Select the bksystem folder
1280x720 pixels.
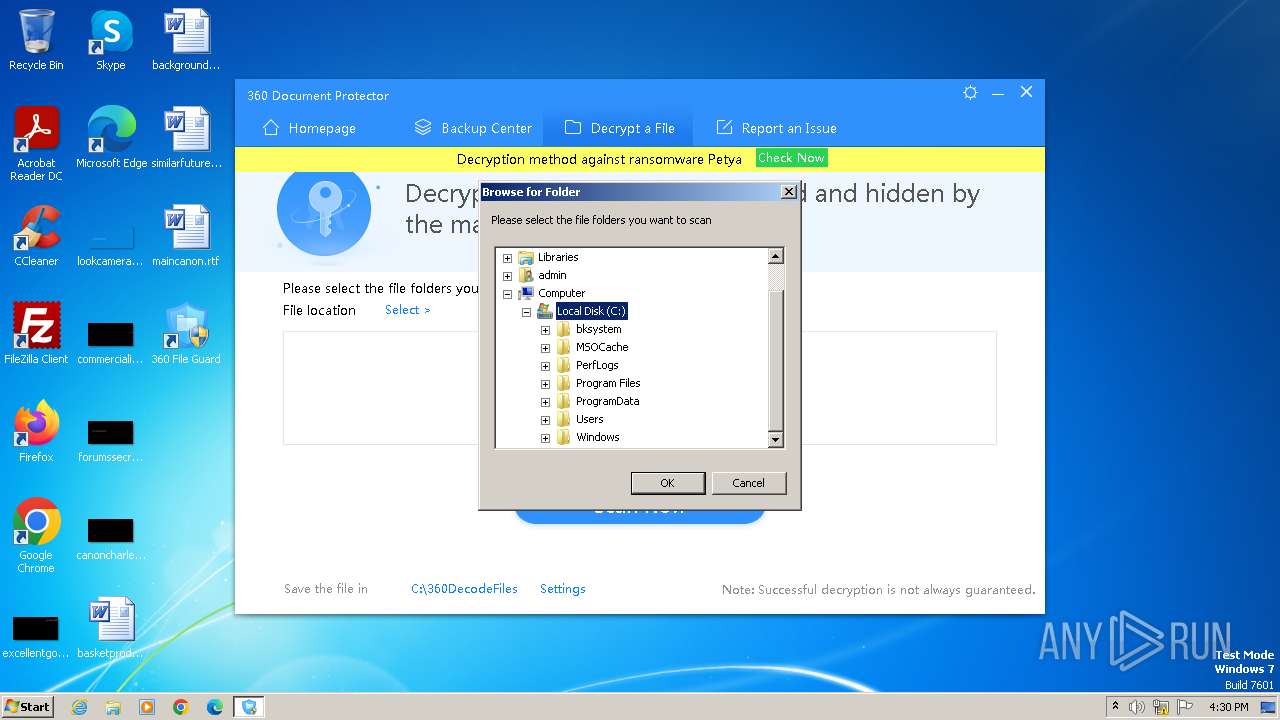(x=598, y=329)
